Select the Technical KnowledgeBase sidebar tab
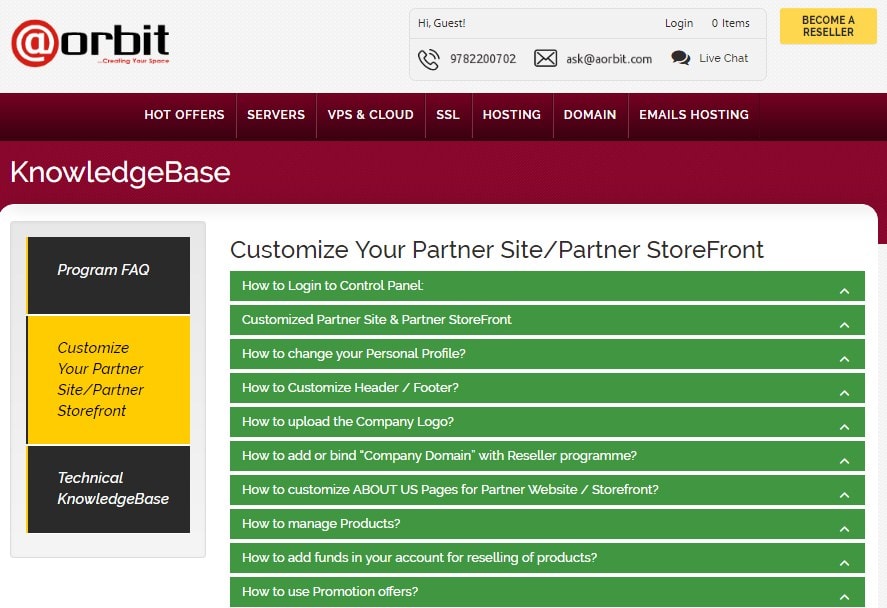 [x=108, y=489]
